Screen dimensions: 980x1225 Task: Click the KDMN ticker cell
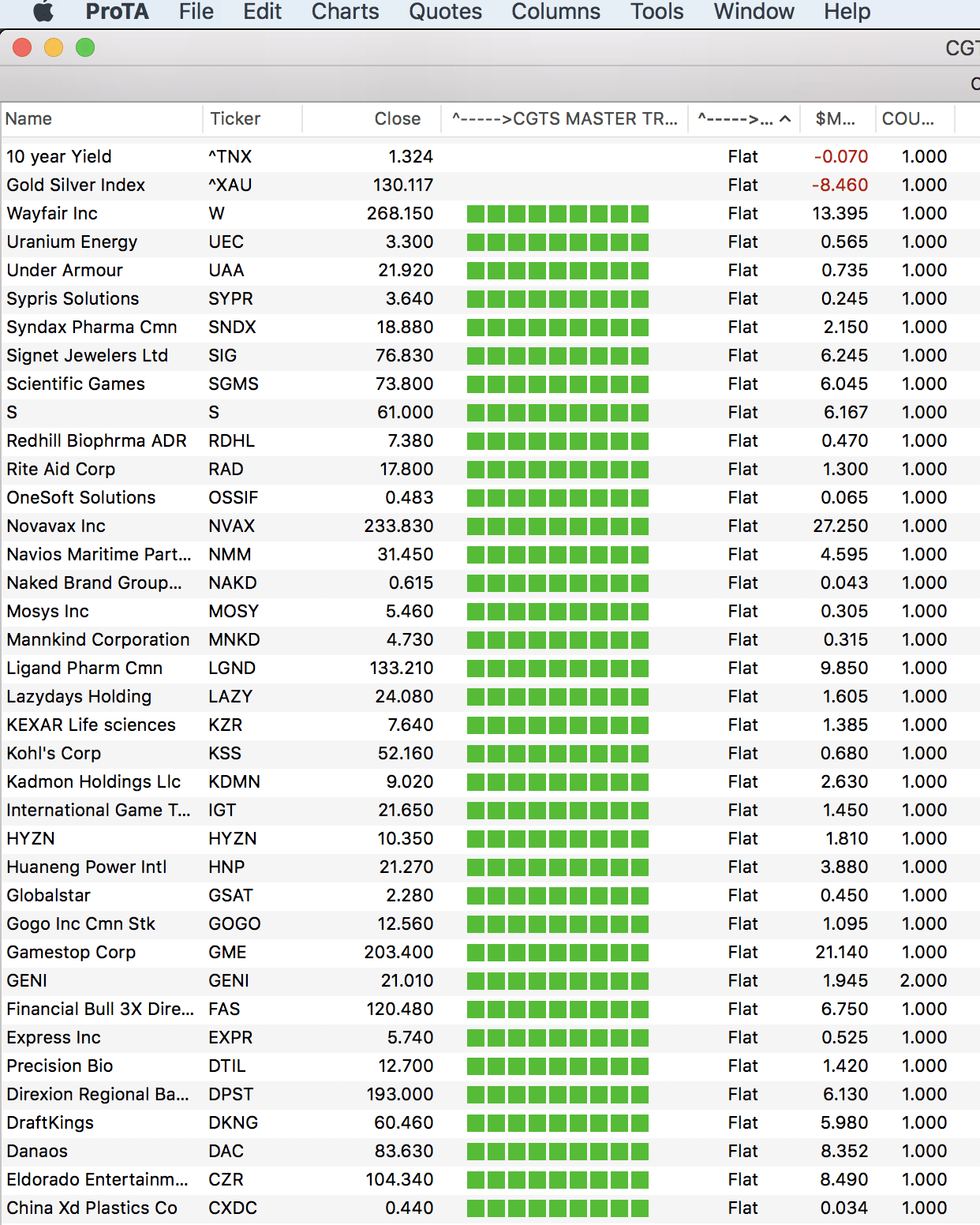coord(234,782)
